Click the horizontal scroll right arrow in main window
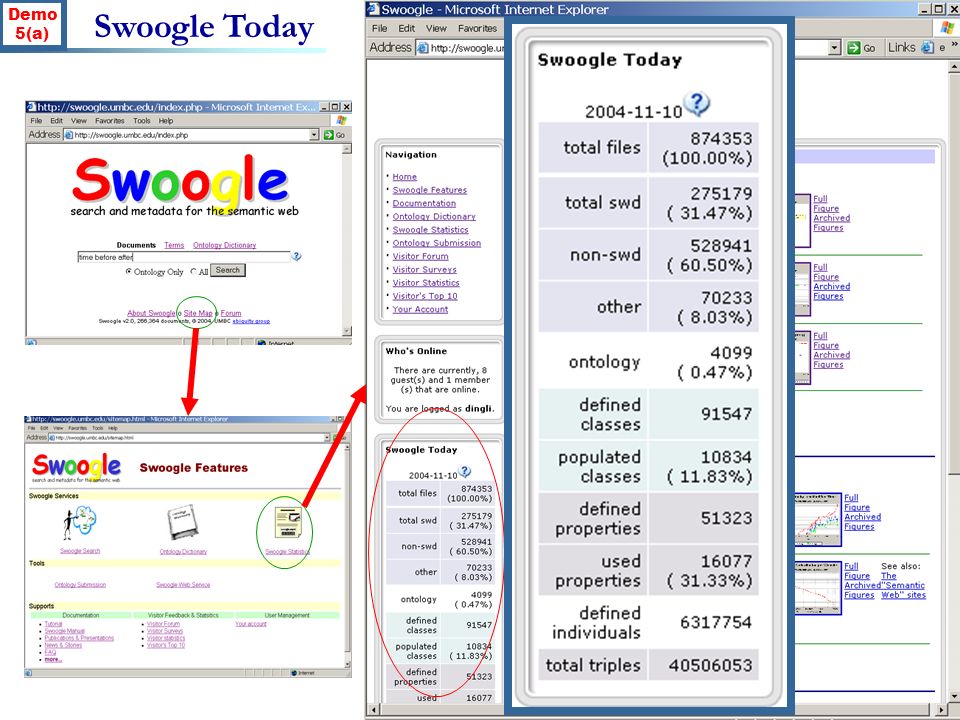 [942, 710]
